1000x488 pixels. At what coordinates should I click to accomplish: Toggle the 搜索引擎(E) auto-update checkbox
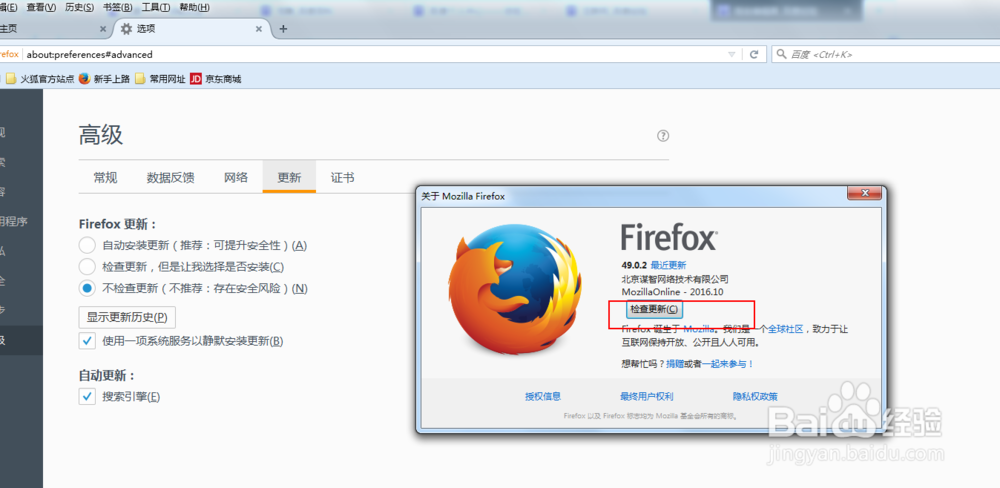point(87,397)
